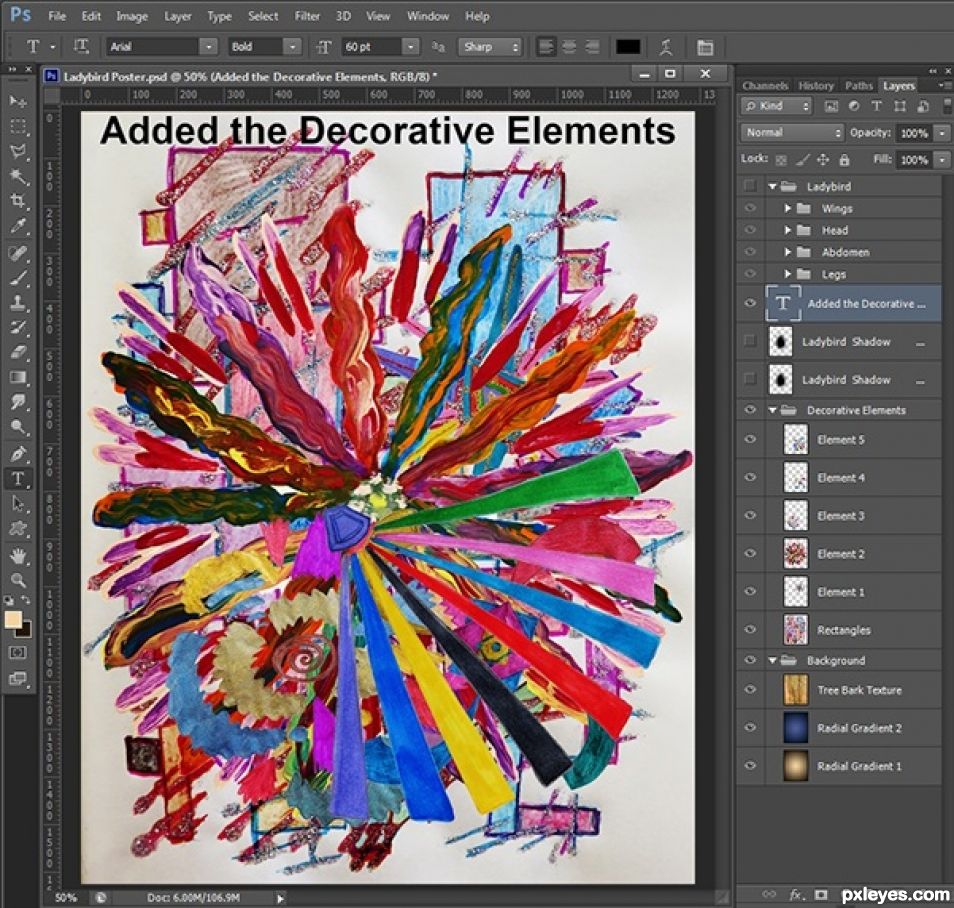Switch to the History tab

tap(816, 86)
